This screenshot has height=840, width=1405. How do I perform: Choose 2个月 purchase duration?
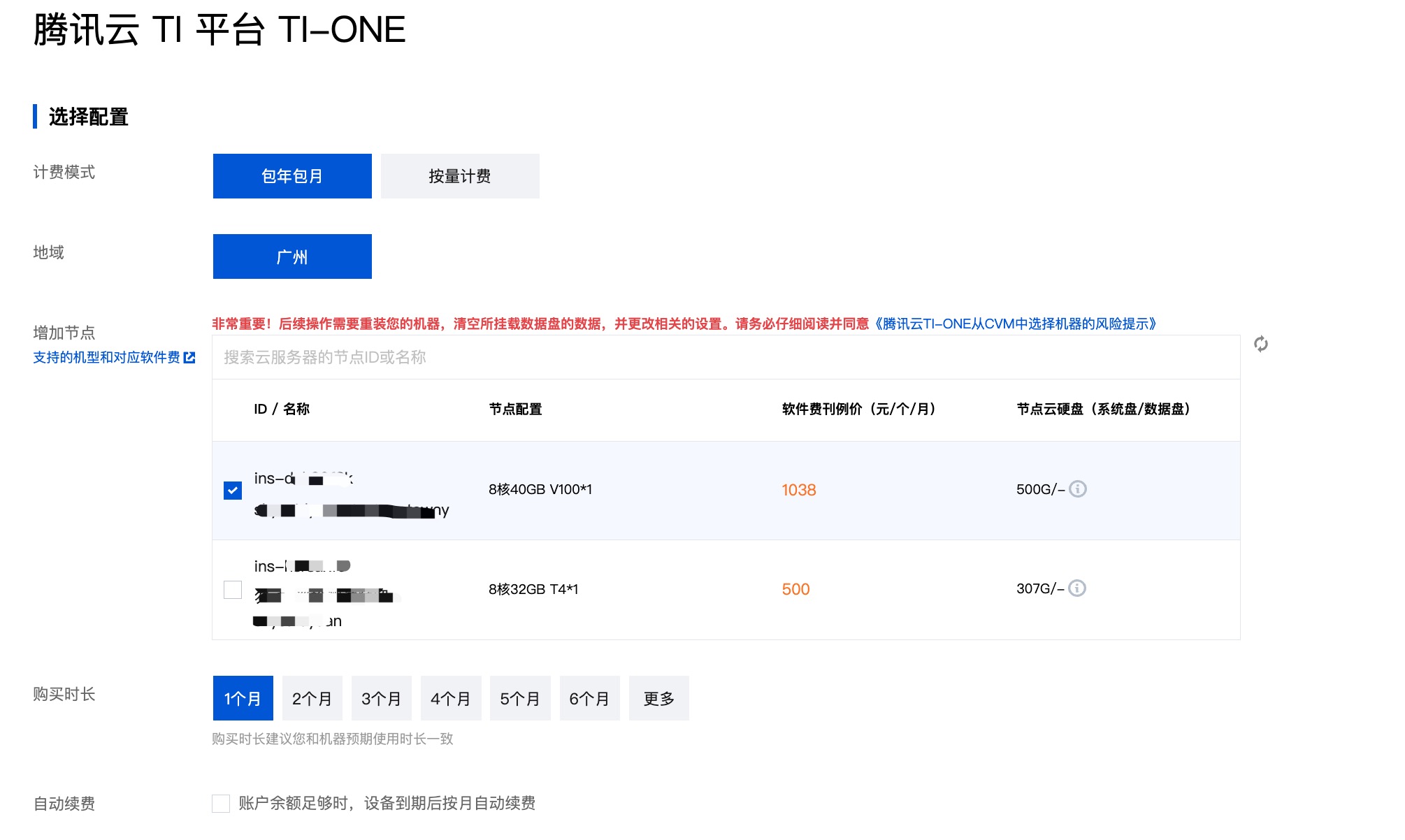coord(312,698)
